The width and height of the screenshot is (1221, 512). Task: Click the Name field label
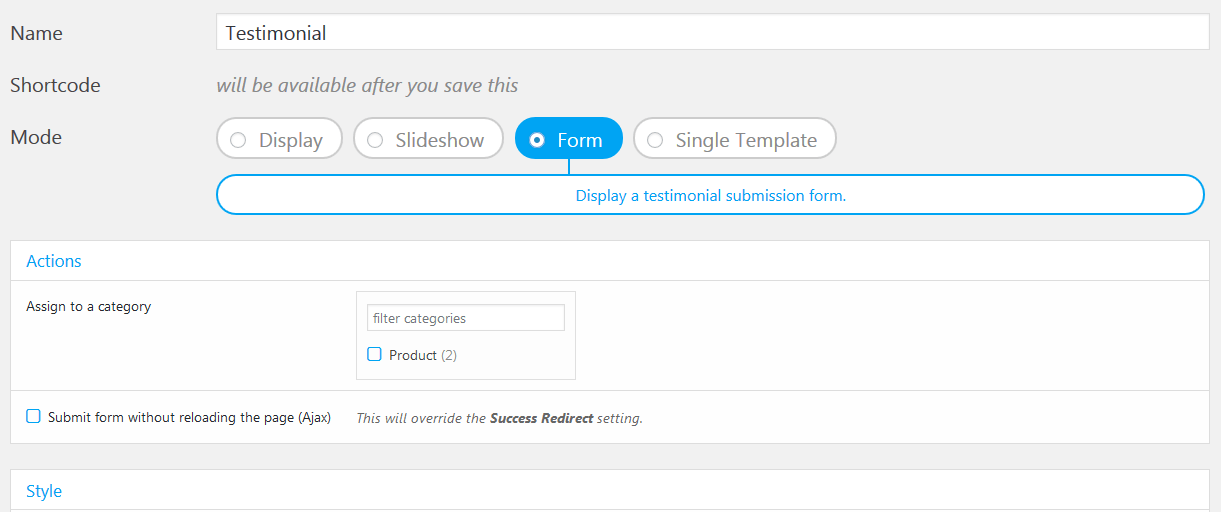tap(36, 33)
